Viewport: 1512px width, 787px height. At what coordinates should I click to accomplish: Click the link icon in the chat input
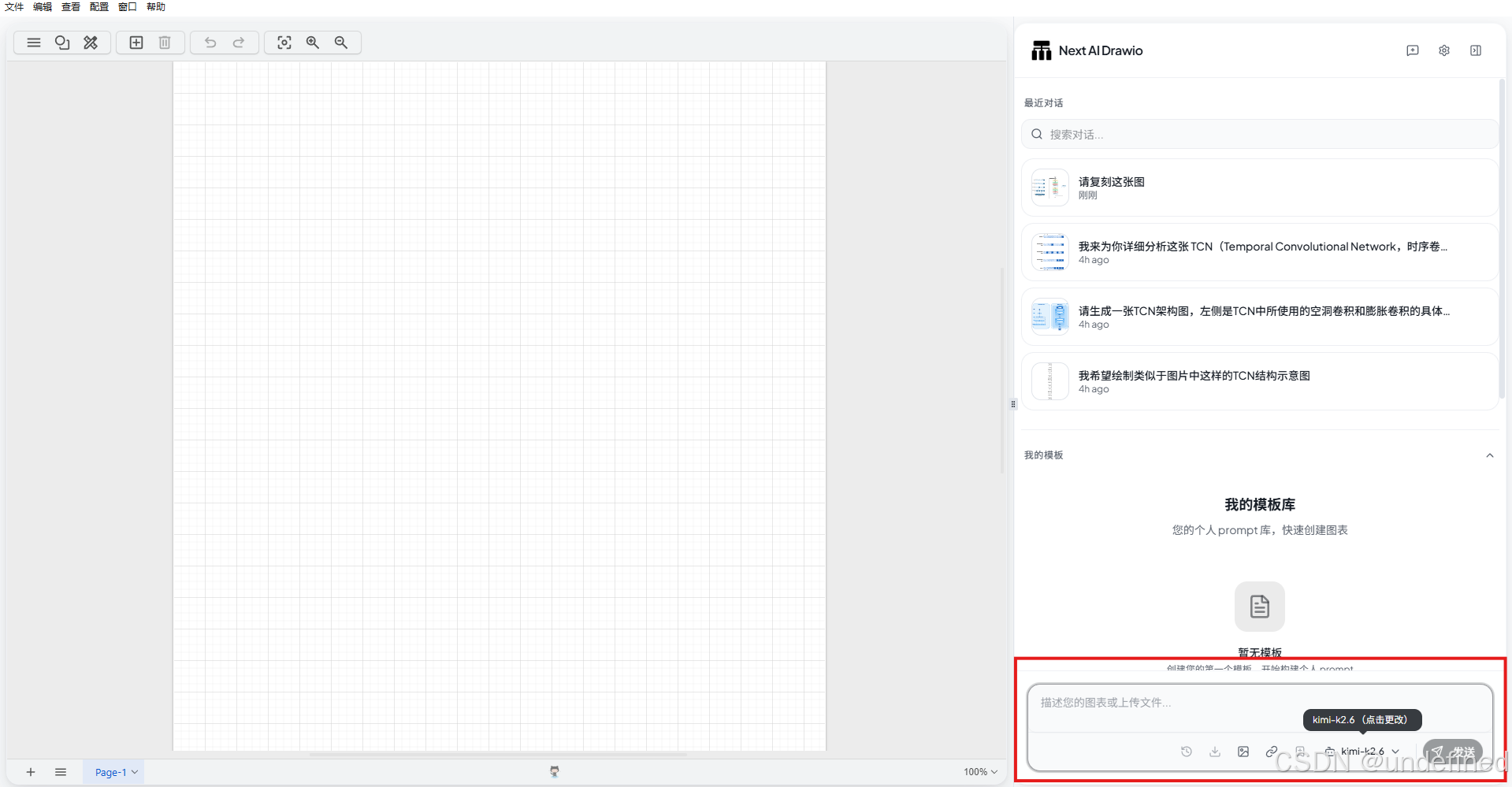pos(1272,752)
